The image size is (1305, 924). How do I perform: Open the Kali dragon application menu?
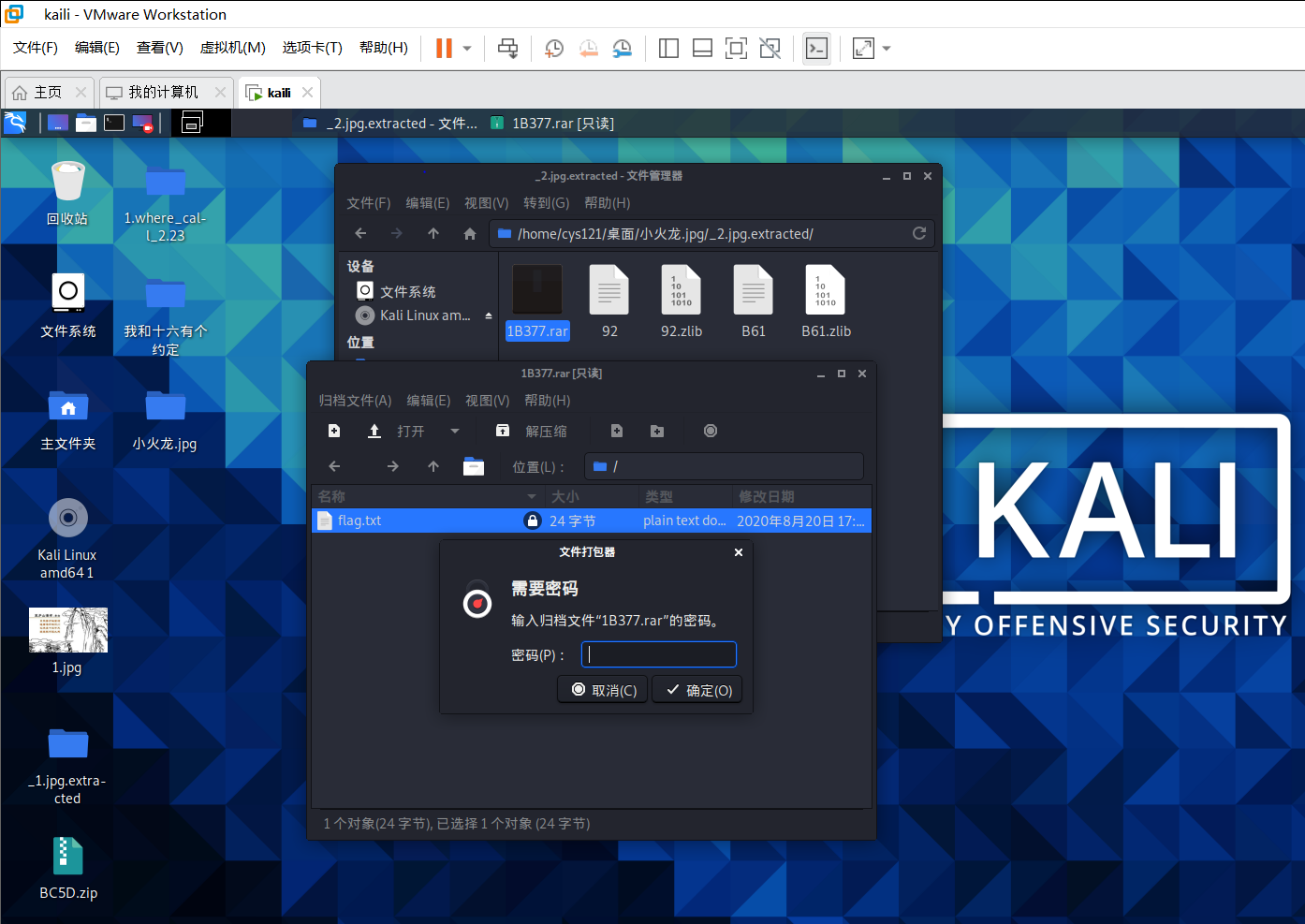click(15, 123)
